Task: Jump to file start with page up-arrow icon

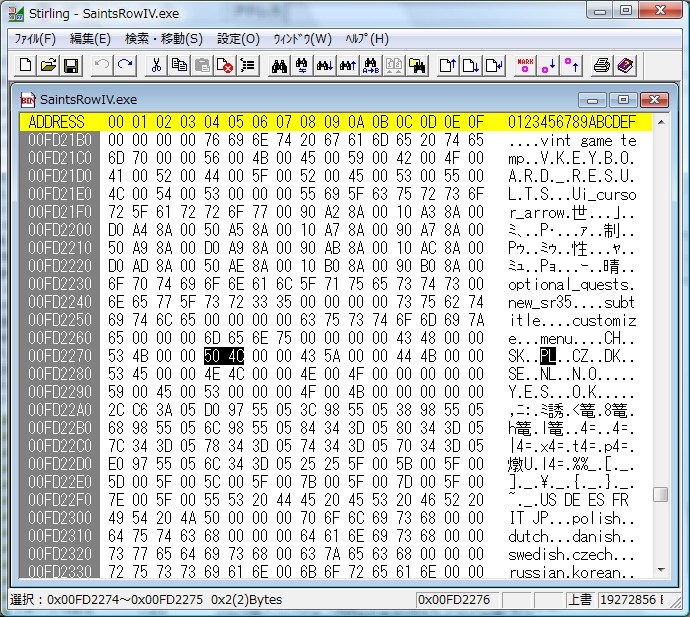Action: point(448,66)
